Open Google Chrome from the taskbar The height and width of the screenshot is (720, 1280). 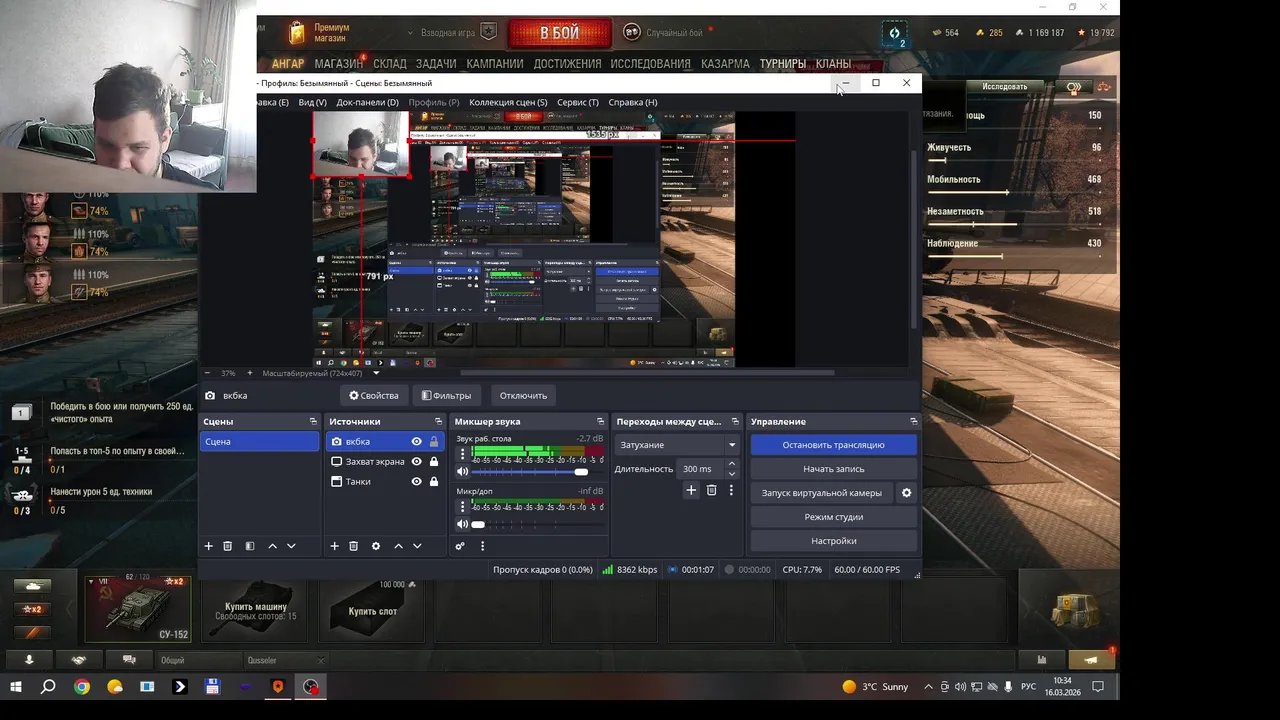pos(82,687)
